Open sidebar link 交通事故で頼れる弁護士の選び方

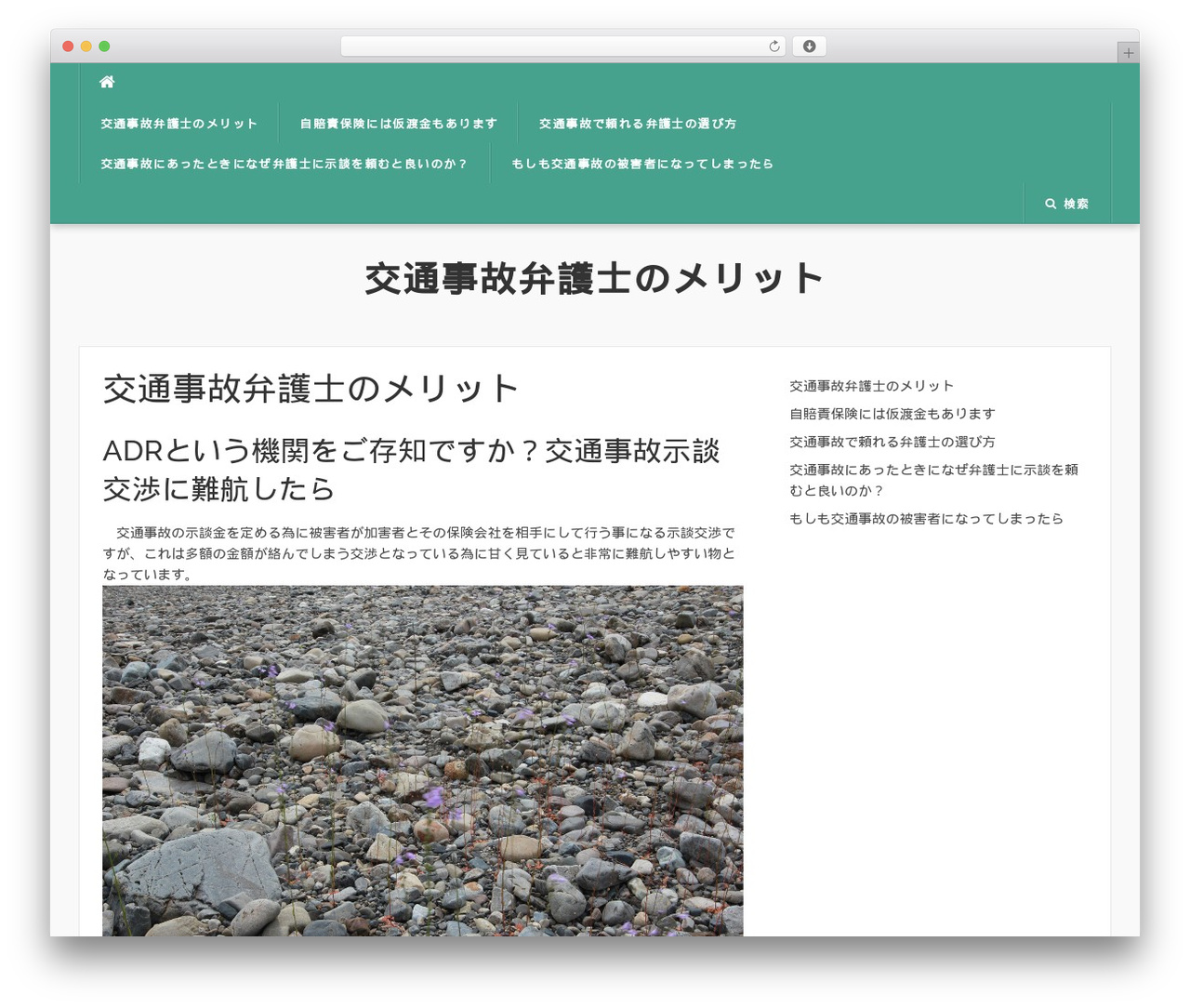pos(892,442)
